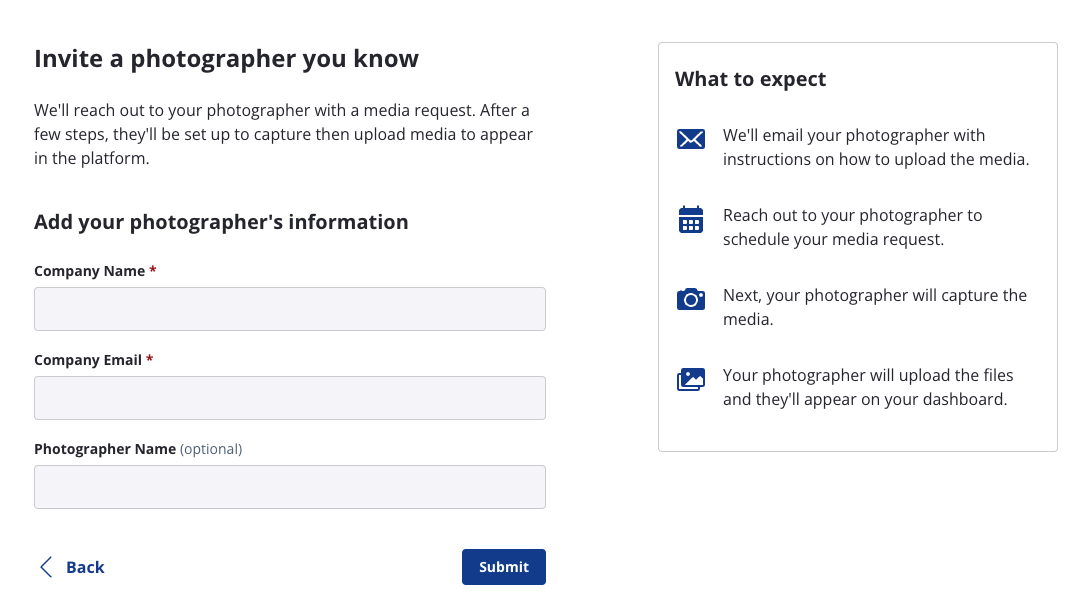This screenshot has width=1083, height=616.
Task: Click the Company Email field label
Action: [x=88, y=360]
